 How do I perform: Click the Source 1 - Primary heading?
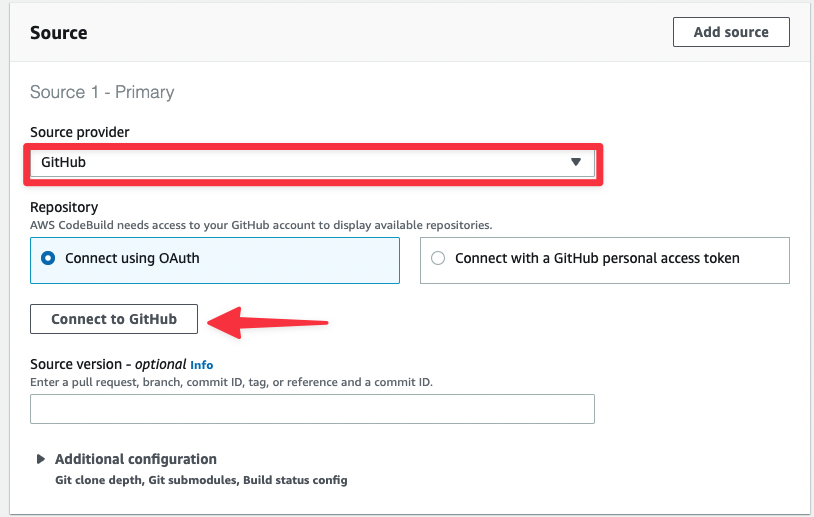point(102,92)
